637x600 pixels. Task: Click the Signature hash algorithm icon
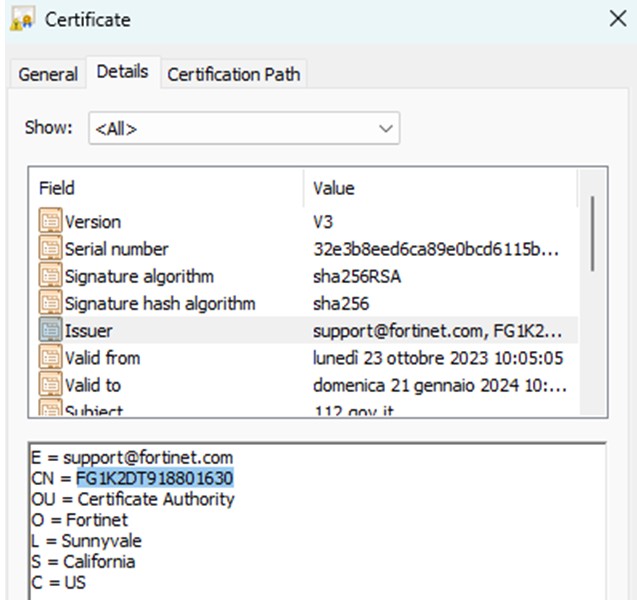coord(50,303)
